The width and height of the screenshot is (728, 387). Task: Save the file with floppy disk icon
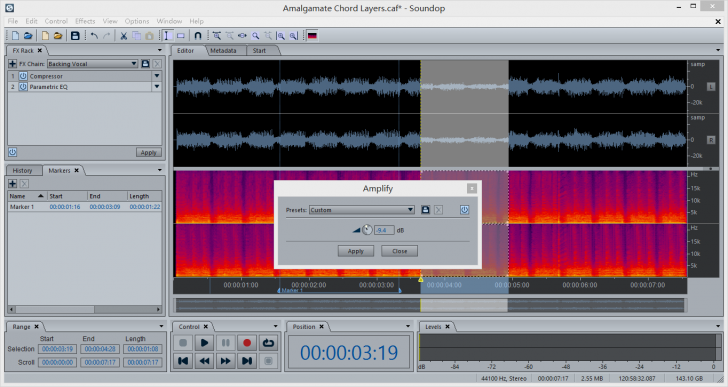click(x=75, y=36)
